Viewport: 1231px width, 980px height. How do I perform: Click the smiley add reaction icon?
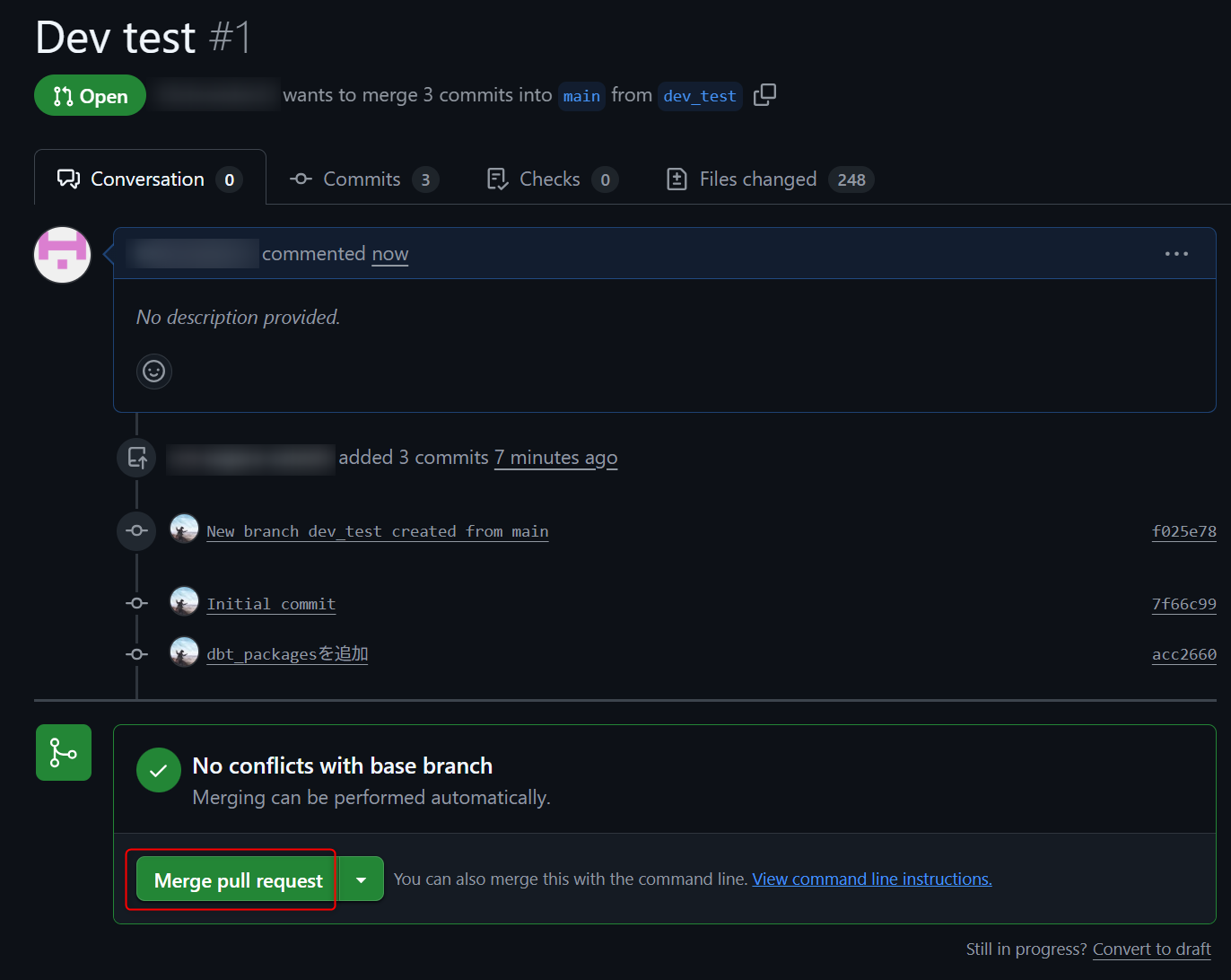154,371
